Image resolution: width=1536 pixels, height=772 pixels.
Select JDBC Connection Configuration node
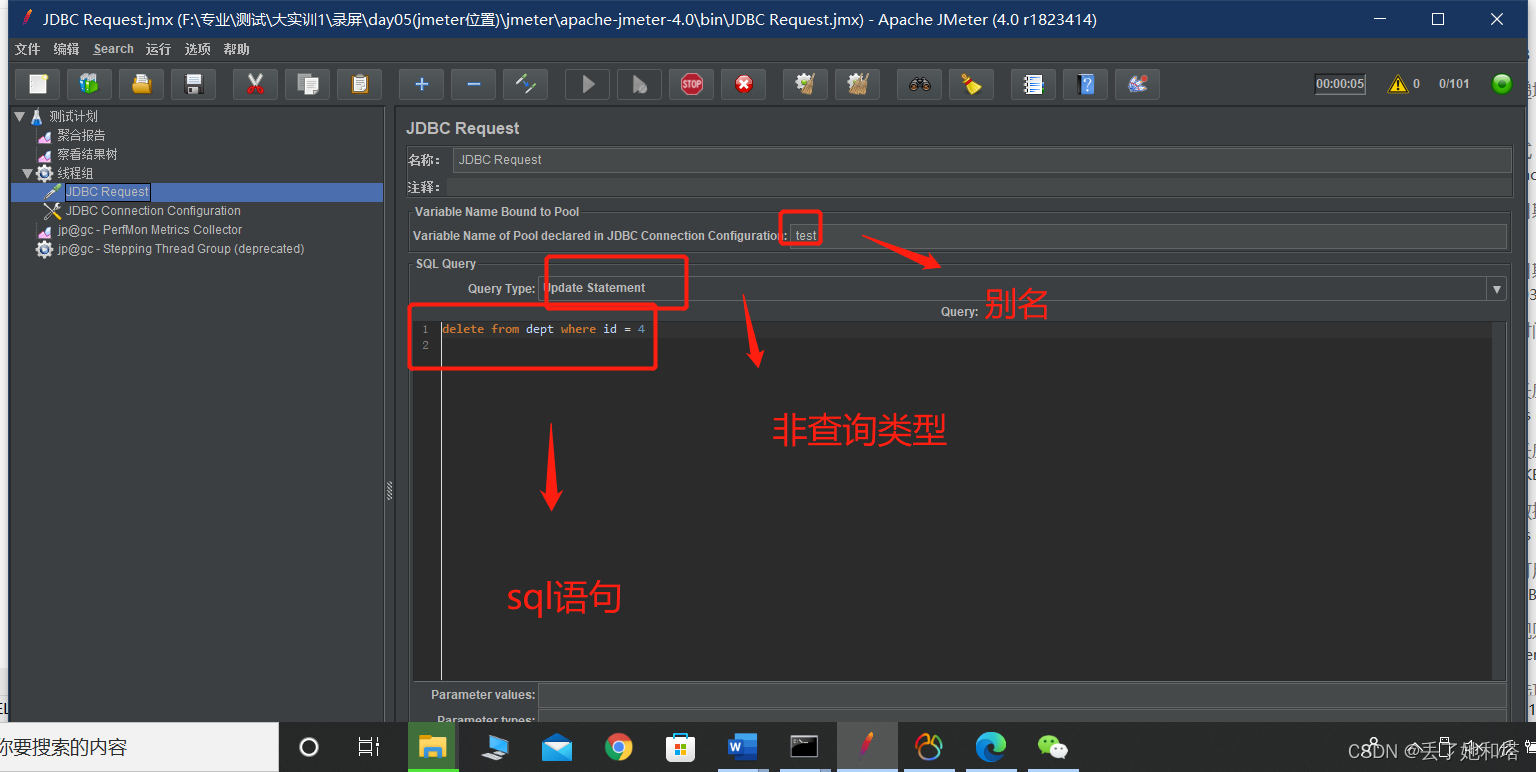pos(153,211)
